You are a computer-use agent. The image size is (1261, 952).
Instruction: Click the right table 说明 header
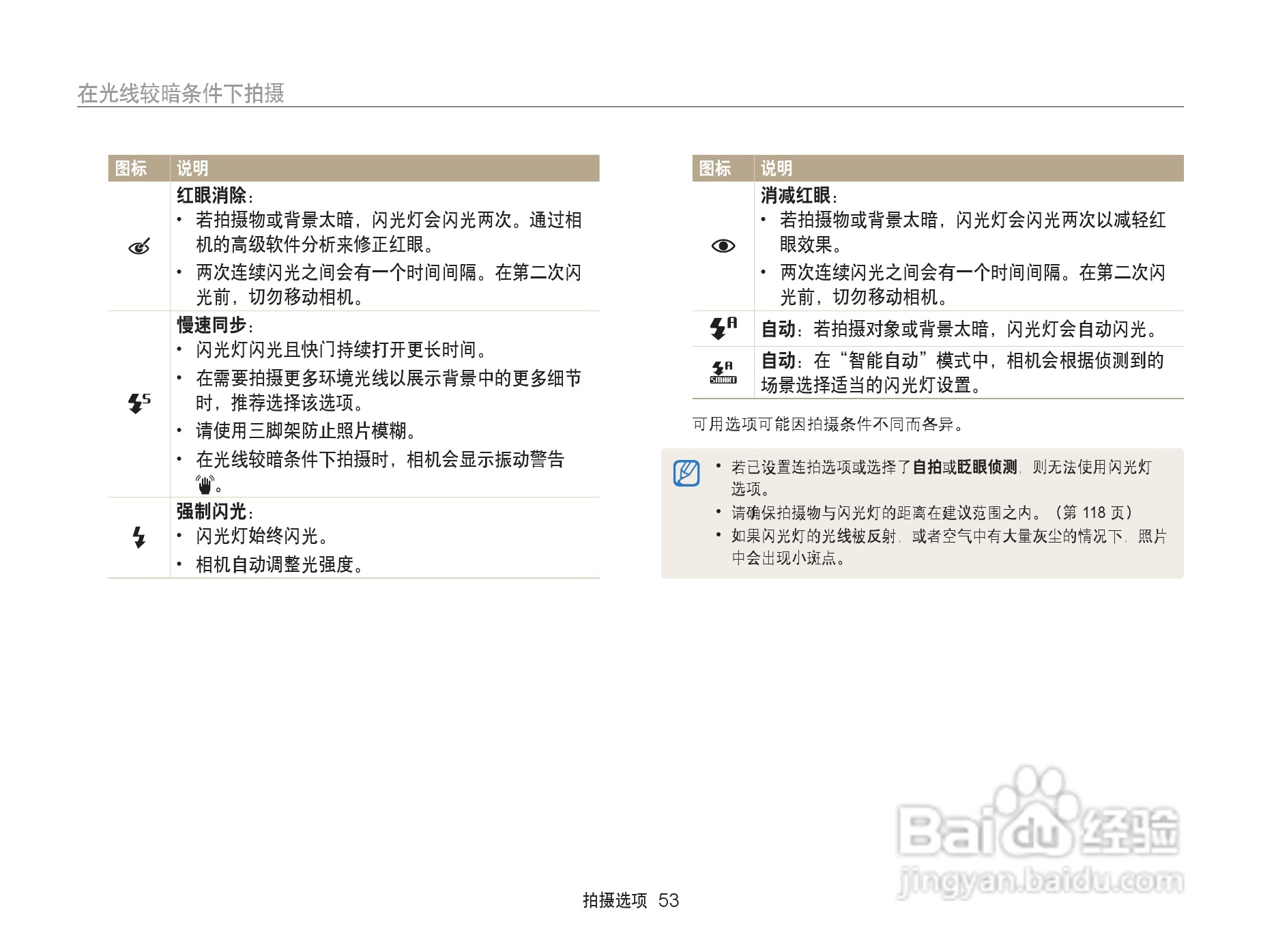777,168
